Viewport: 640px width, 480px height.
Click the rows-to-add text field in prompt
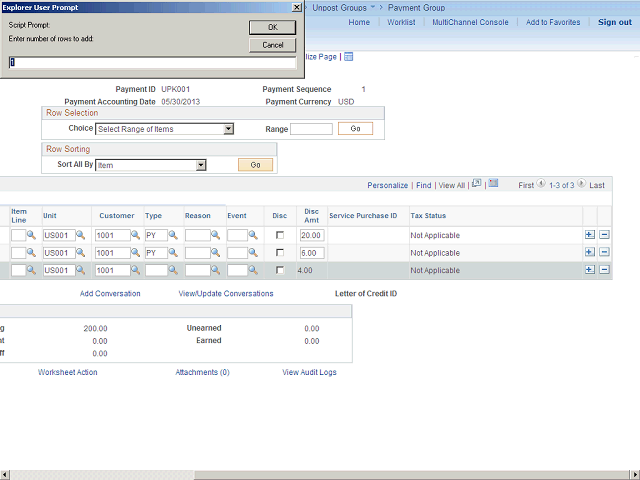point(153,62)
